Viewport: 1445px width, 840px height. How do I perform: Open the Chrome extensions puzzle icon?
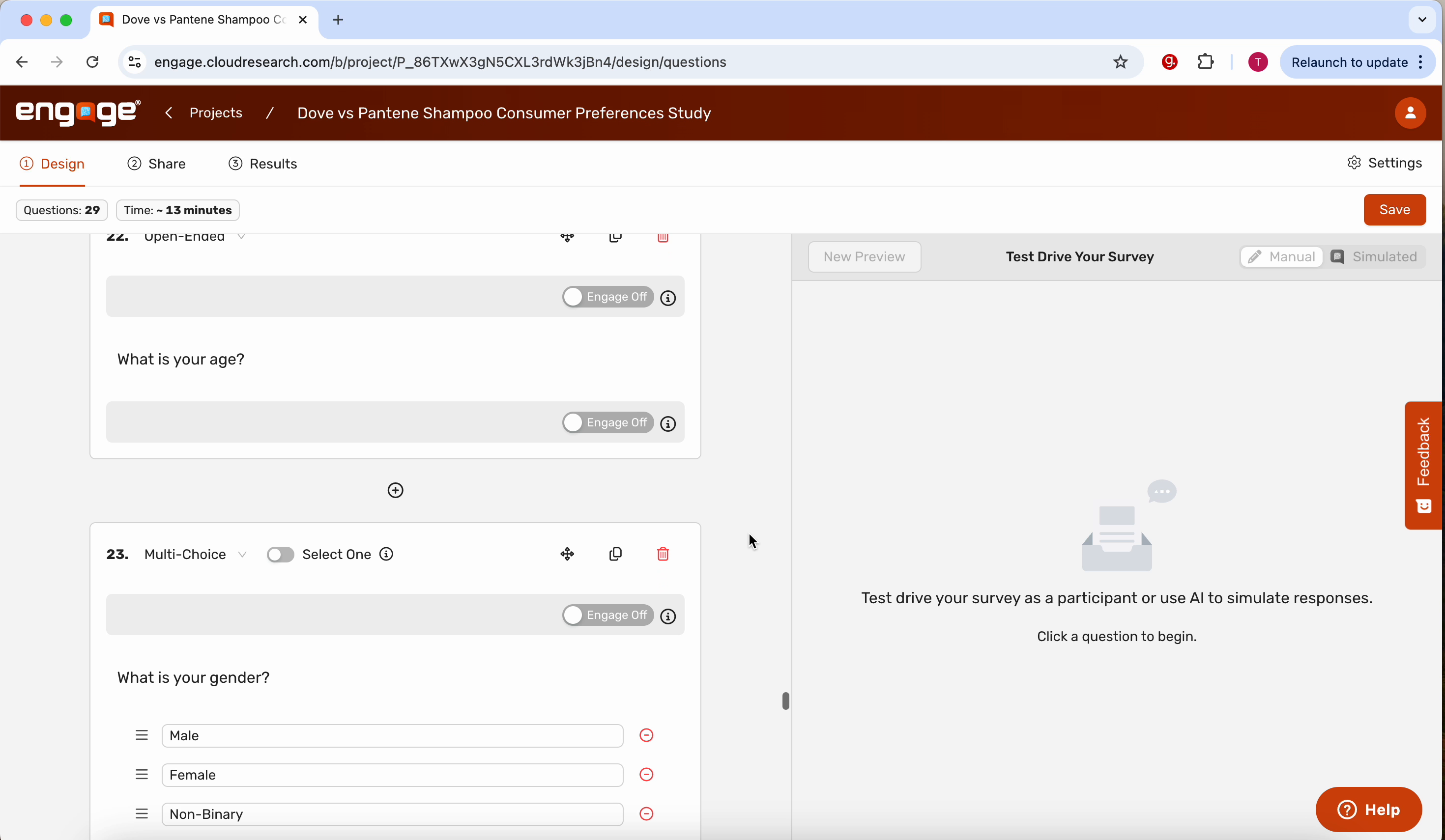[1205, 62]
